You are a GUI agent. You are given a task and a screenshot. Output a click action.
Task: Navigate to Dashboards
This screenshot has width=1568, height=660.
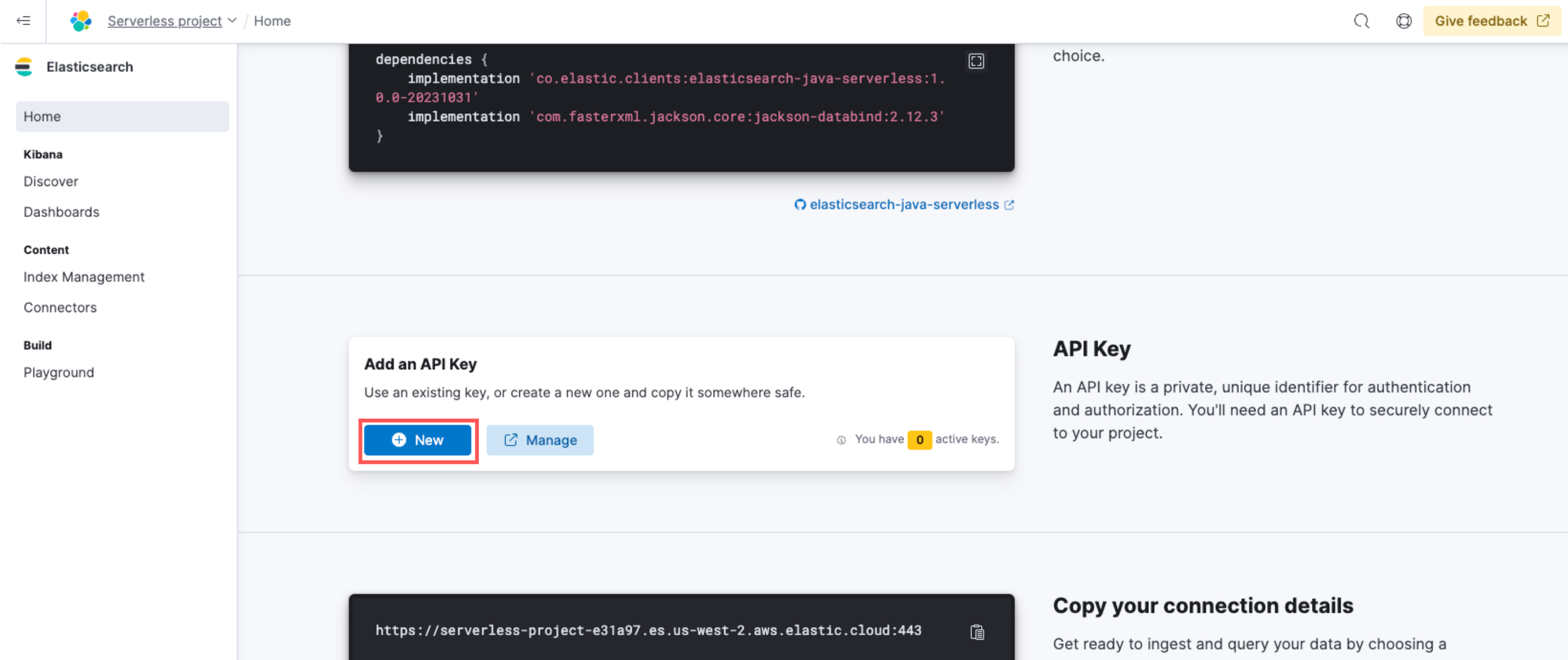[62, 212]
